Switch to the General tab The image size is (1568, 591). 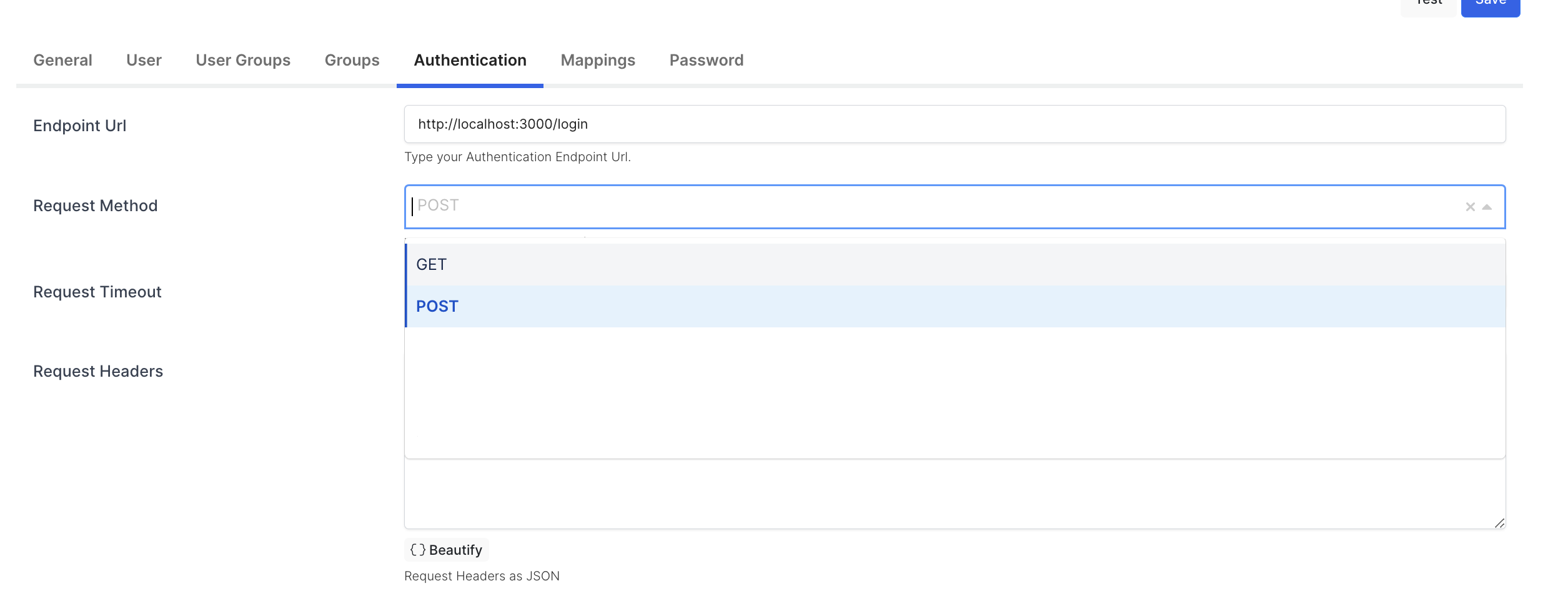(x=62, y=60)
